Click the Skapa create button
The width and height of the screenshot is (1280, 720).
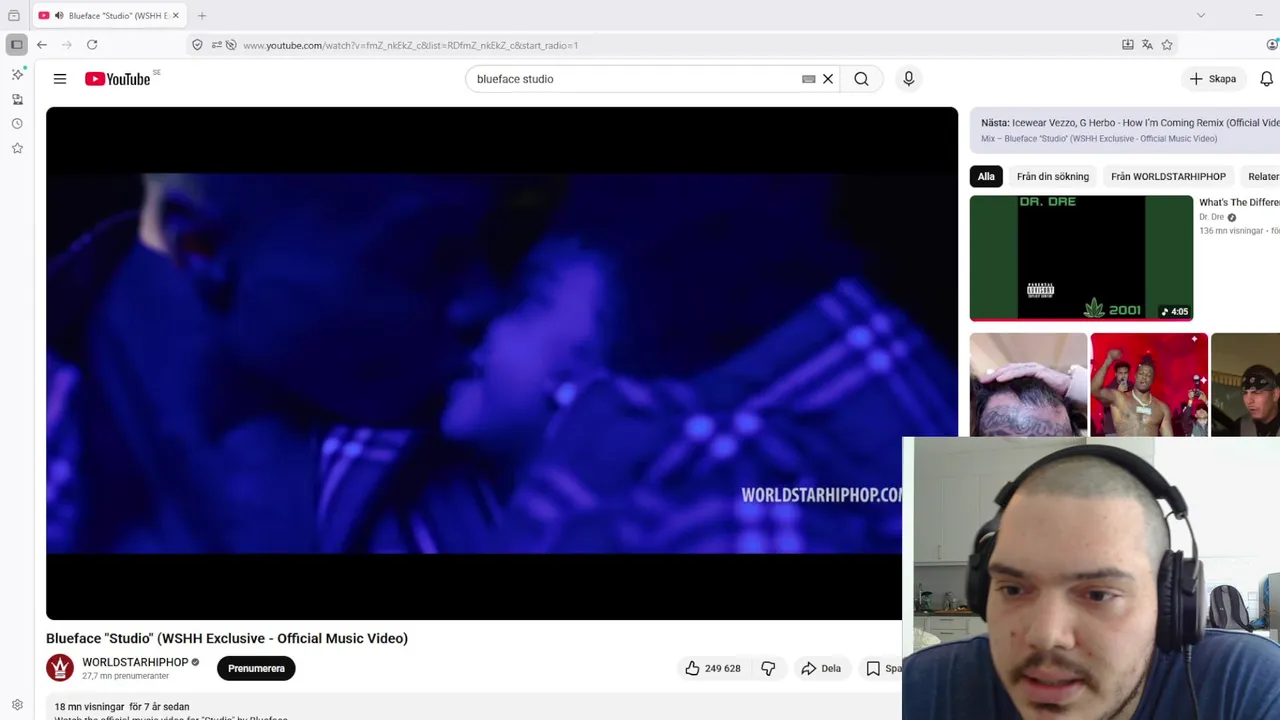(1213, 79)
